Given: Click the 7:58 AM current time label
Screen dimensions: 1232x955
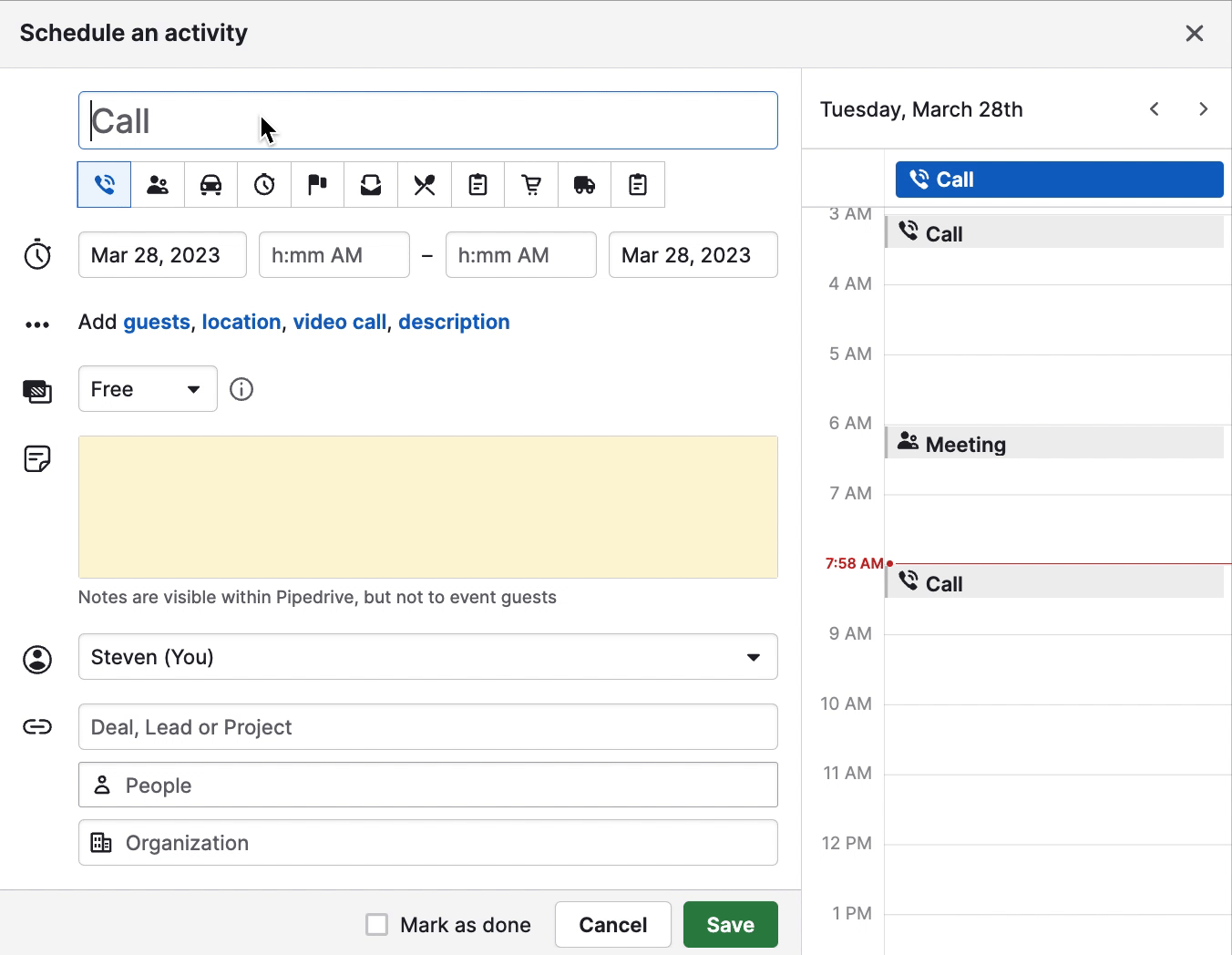Looking at the screenshot, I should coord(854,563).
